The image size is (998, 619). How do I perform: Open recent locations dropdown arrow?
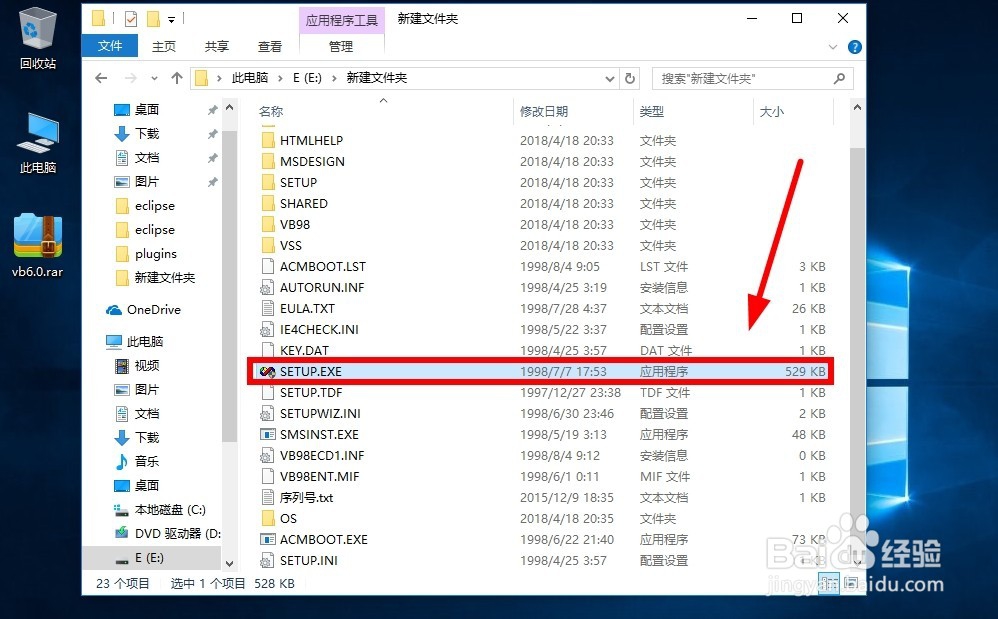(154, 78)
